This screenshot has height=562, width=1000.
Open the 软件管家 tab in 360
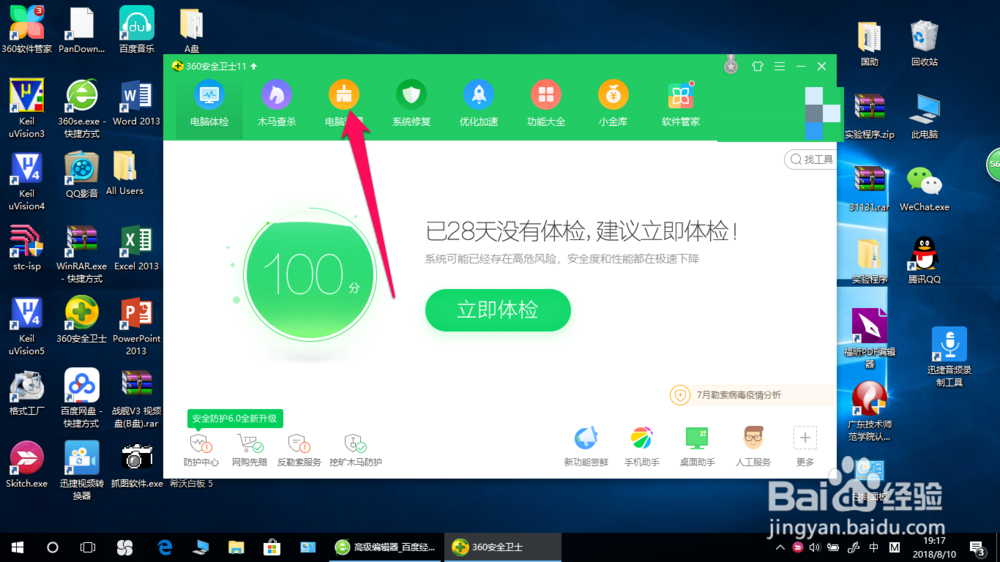[680, 103]
